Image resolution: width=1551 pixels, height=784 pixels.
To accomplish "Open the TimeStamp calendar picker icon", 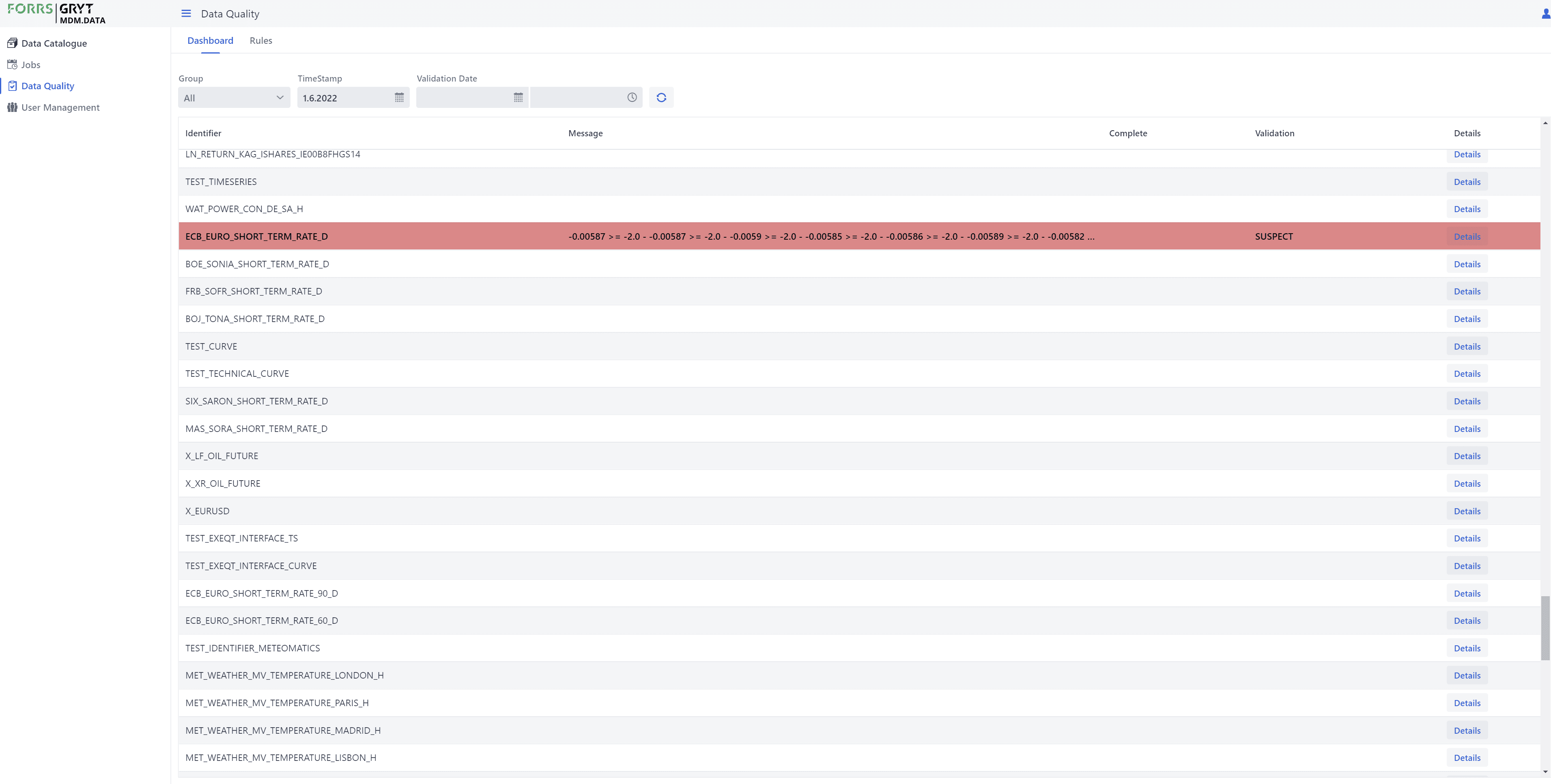I will pyautogui.click(x=399, y=98).
